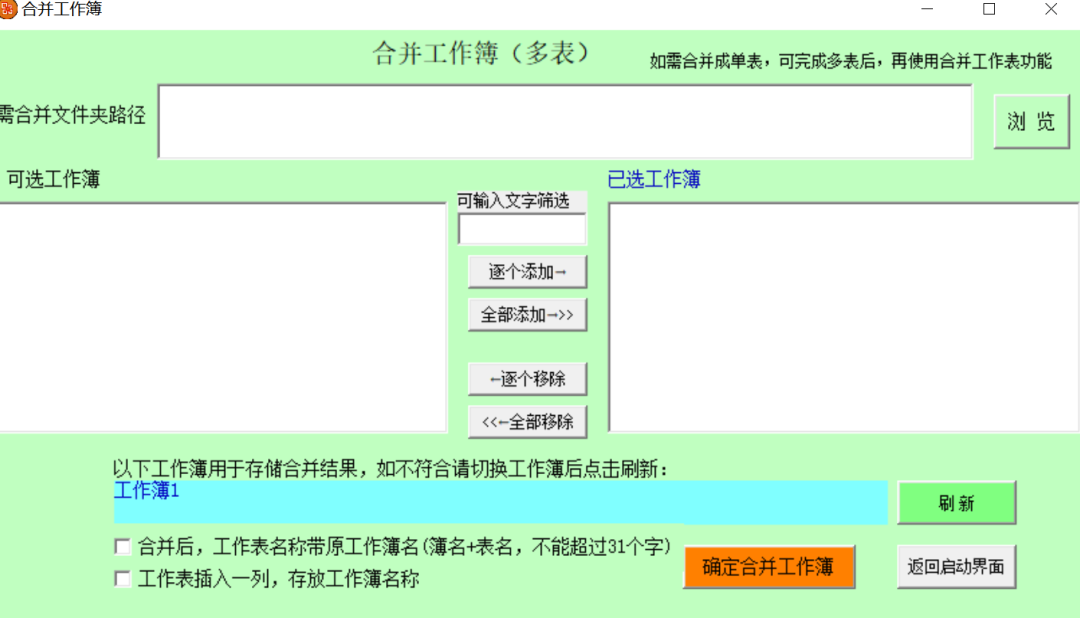Screen dimensions: 1080x618
Task: Click the 浏览 button to choose a folder
Action: pos(1031,120)
